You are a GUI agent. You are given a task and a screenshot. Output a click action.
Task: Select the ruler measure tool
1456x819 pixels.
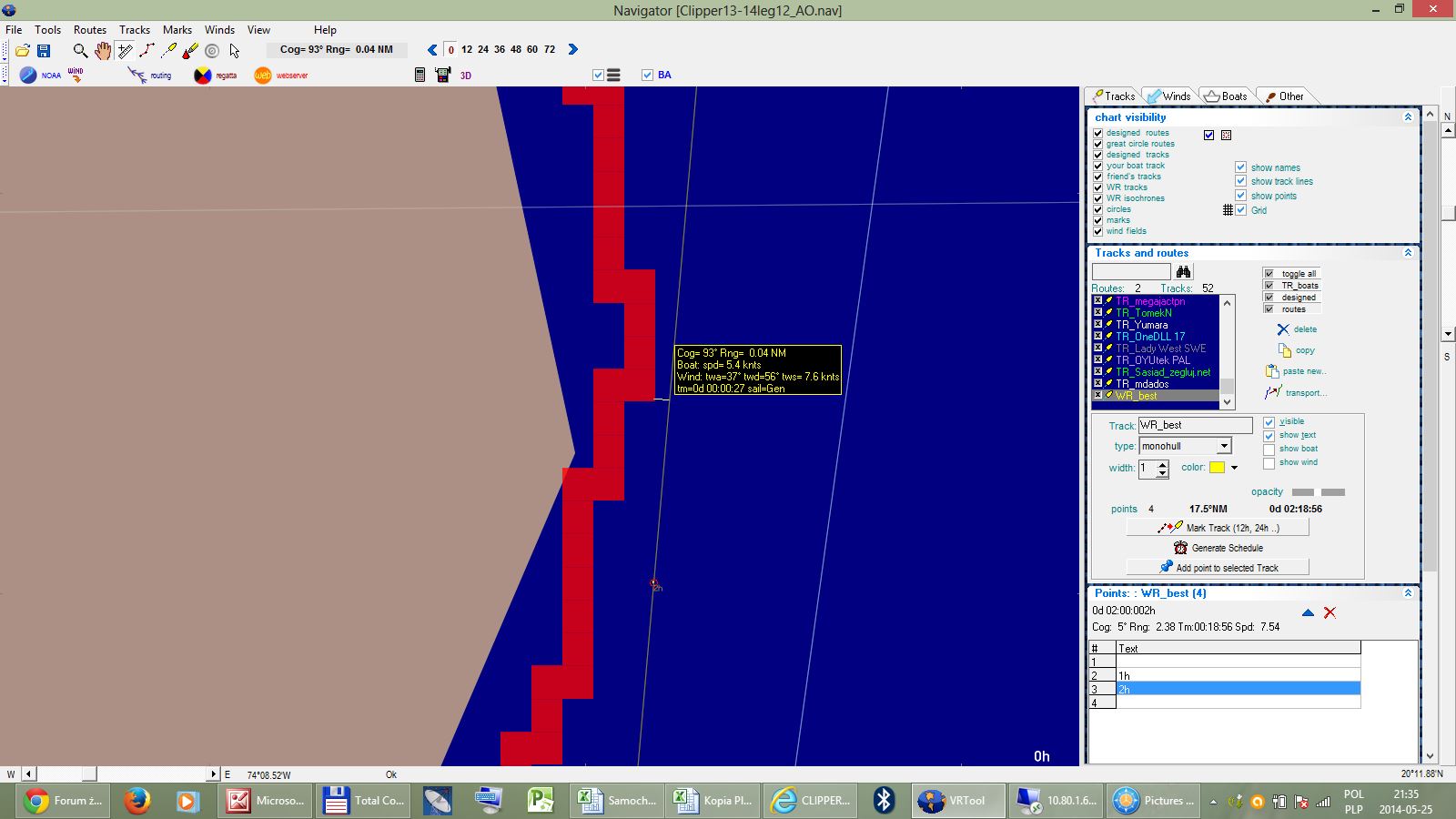126,50
